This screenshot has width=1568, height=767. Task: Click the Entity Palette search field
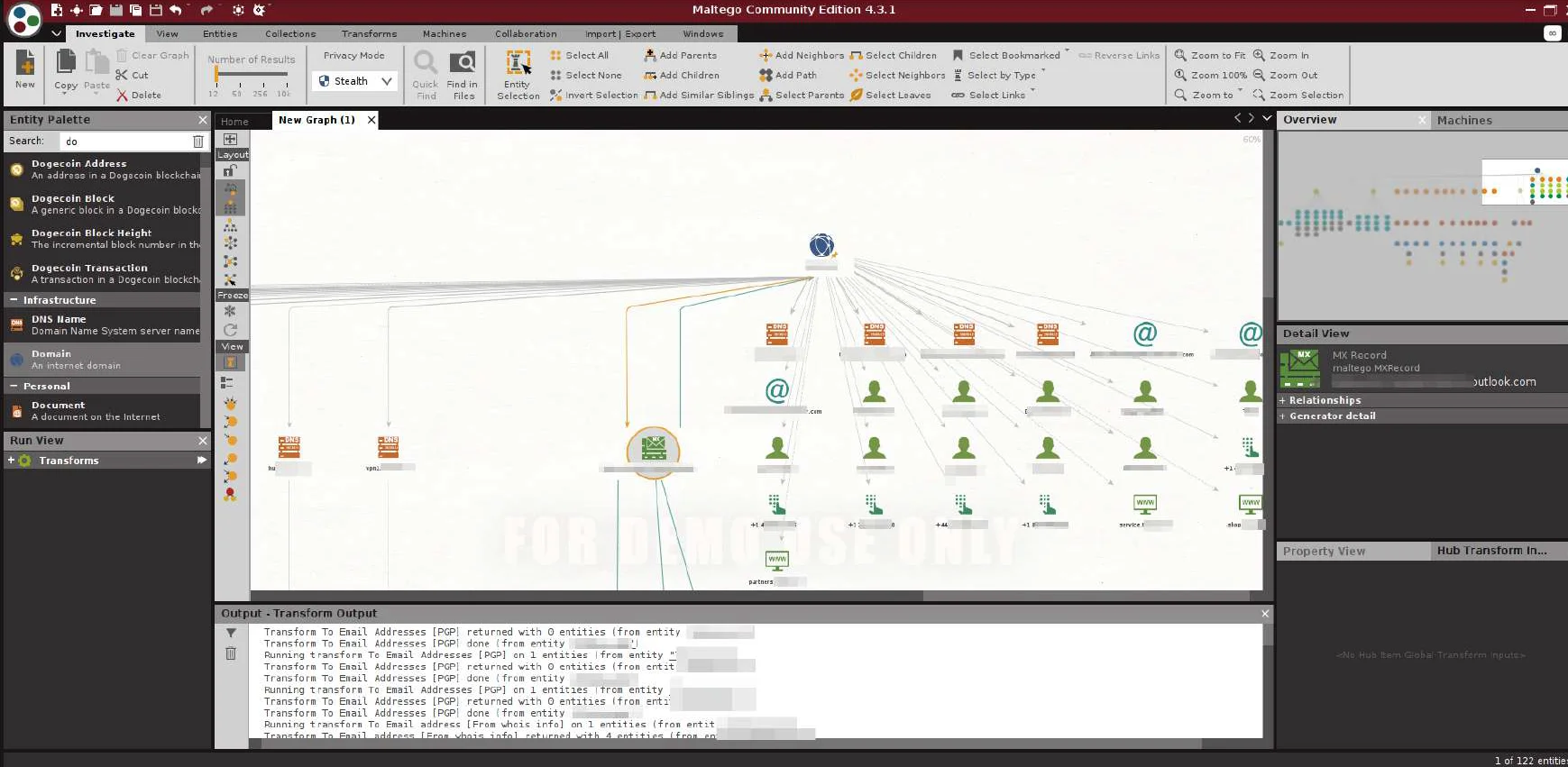tap(124, 142)
